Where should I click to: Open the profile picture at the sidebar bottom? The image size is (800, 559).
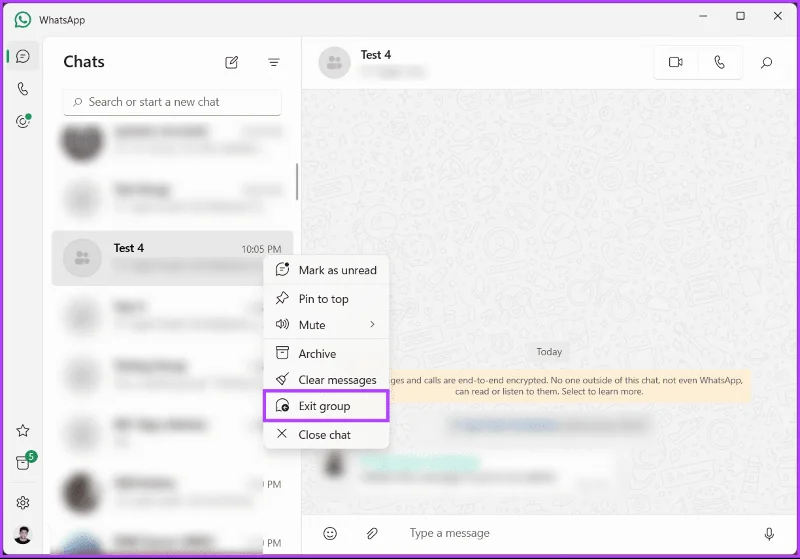click(22, 535)
